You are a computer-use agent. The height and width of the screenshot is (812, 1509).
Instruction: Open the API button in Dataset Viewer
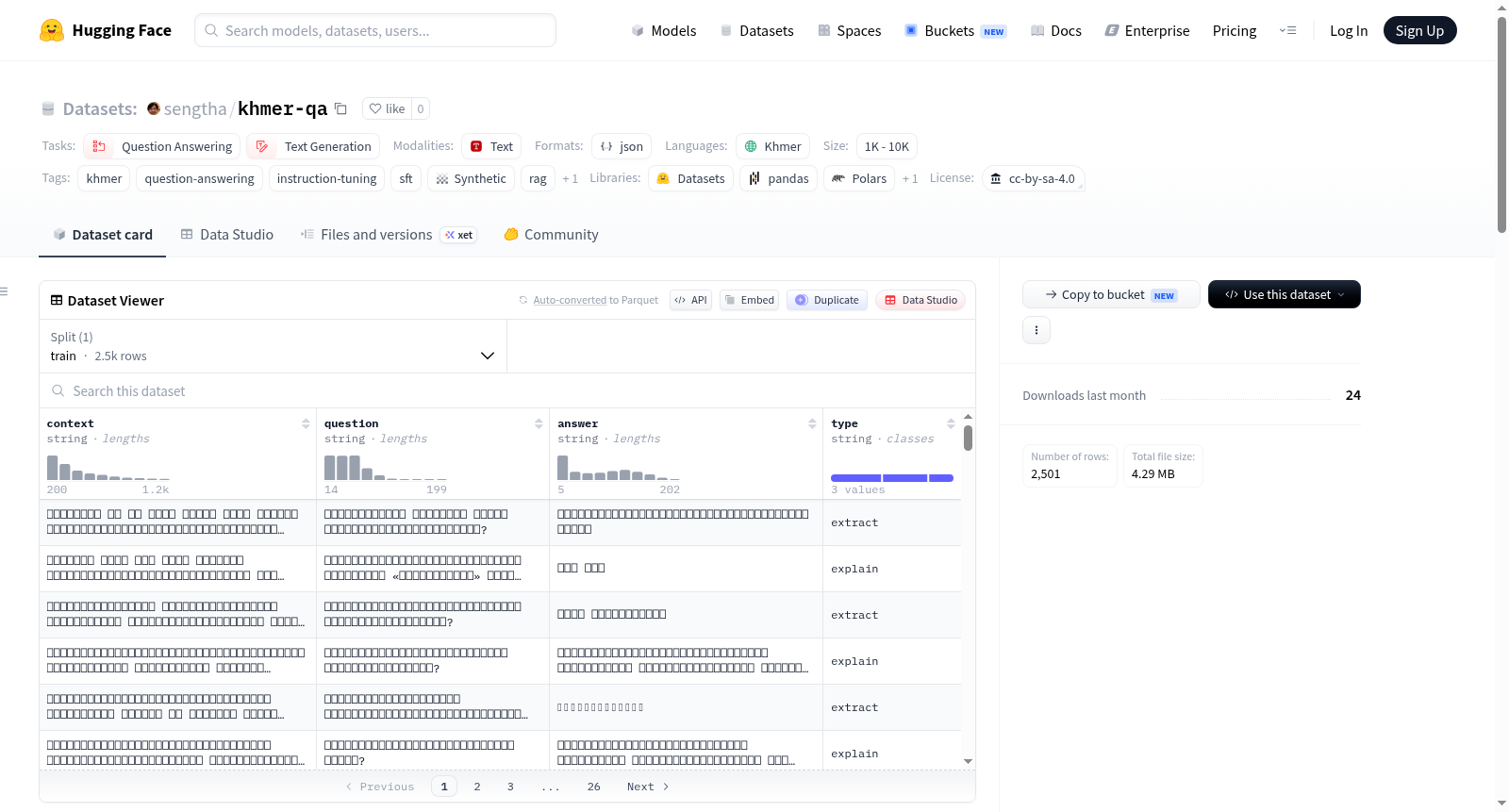click(690, 300)
